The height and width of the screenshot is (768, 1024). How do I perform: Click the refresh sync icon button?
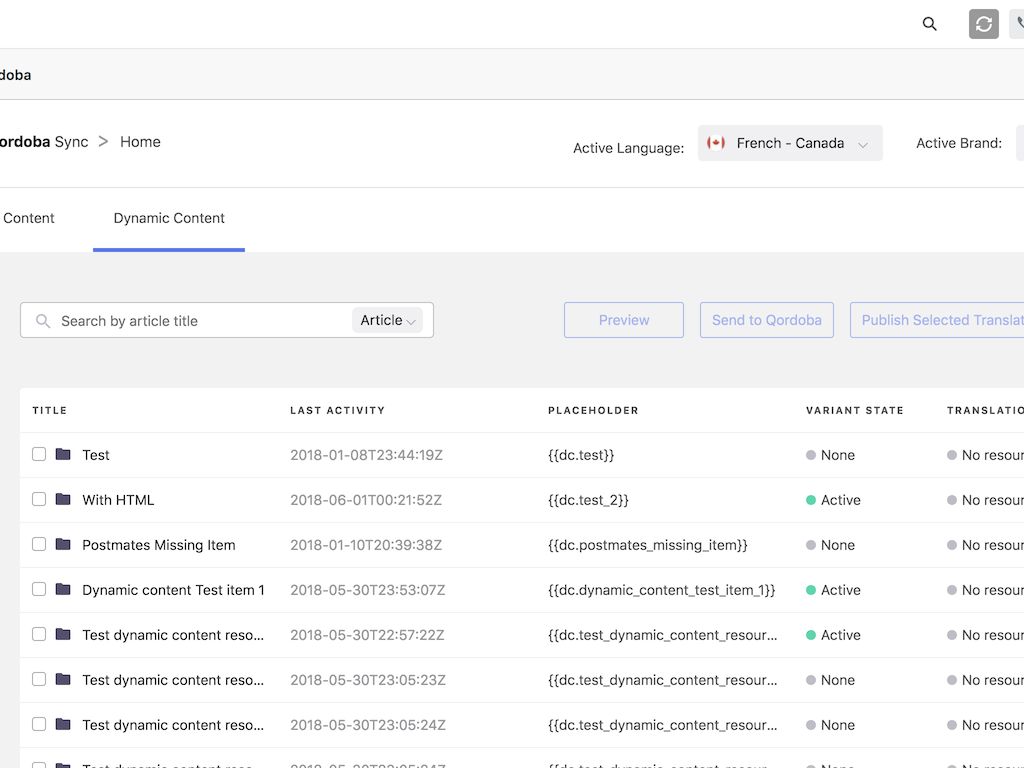point(984,24)
